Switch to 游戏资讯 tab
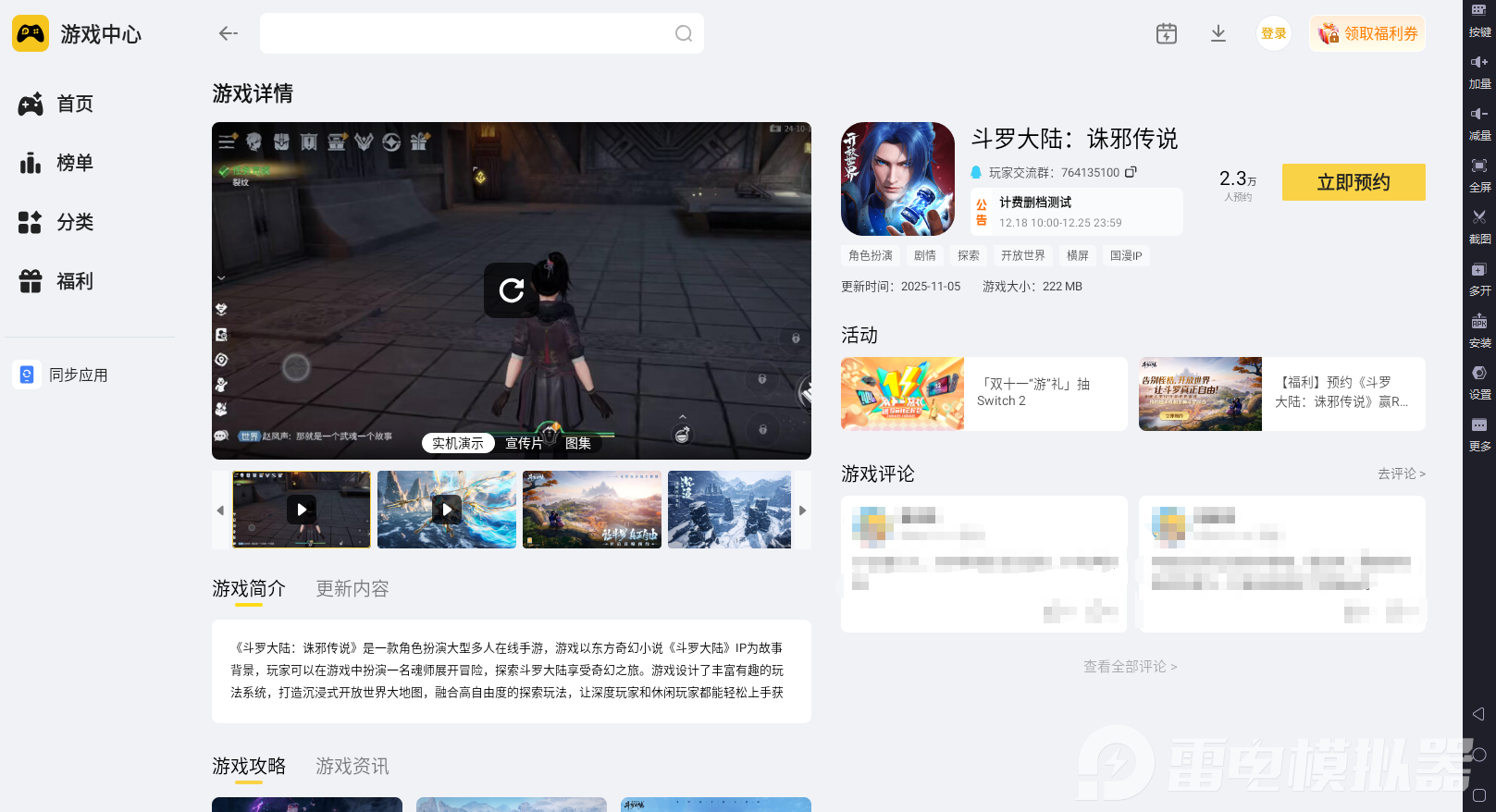This screenshot has width=1496, height=812. 352,766
